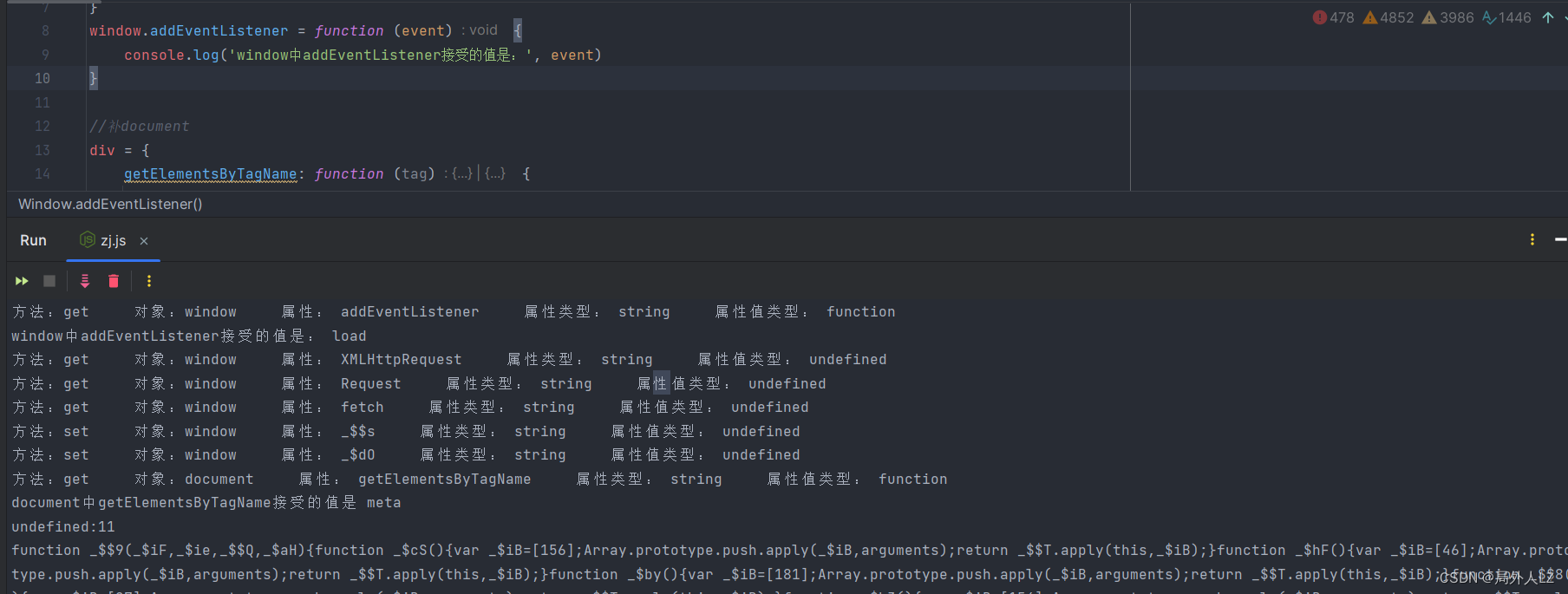Click 'div' variable on line 13

(102, 150)
